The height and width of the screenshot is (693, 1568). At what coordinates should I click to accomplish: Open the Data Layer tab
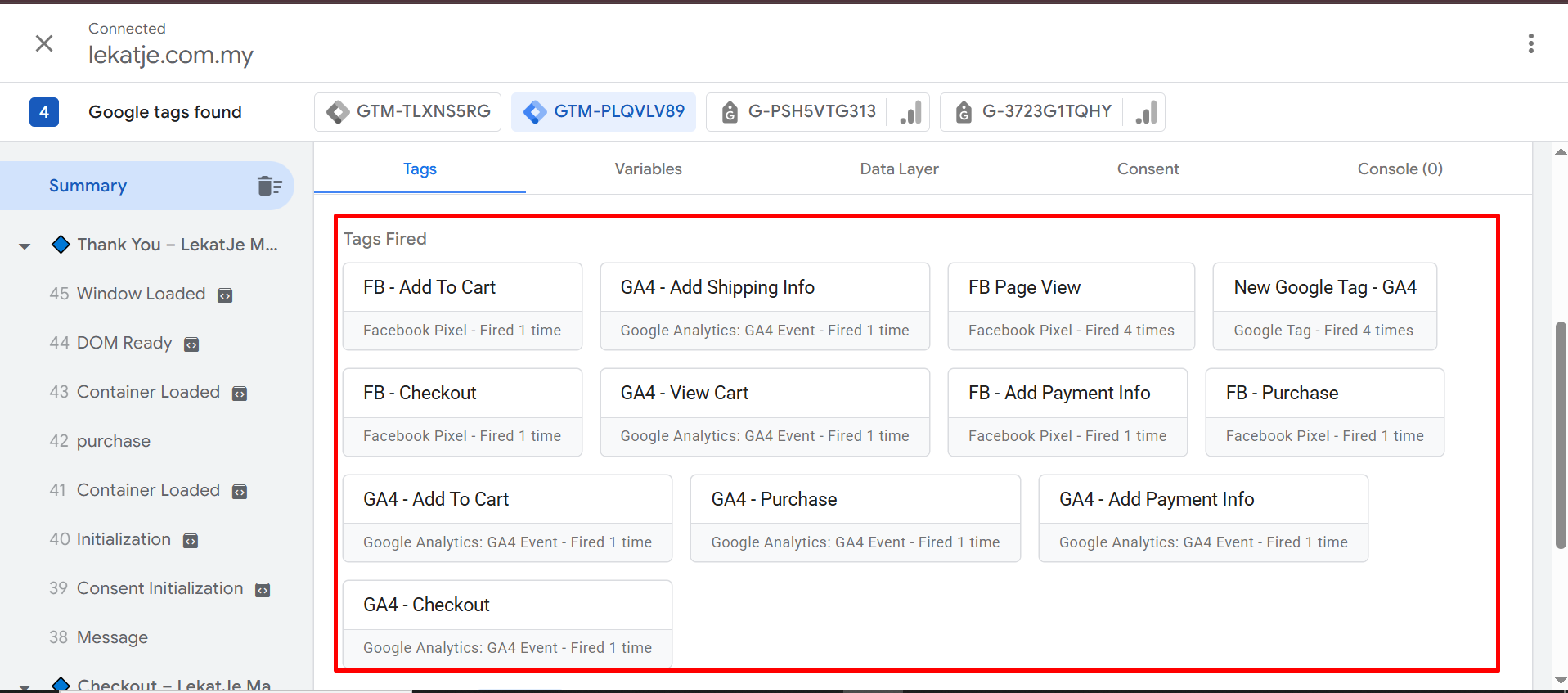tap(899, 169)
